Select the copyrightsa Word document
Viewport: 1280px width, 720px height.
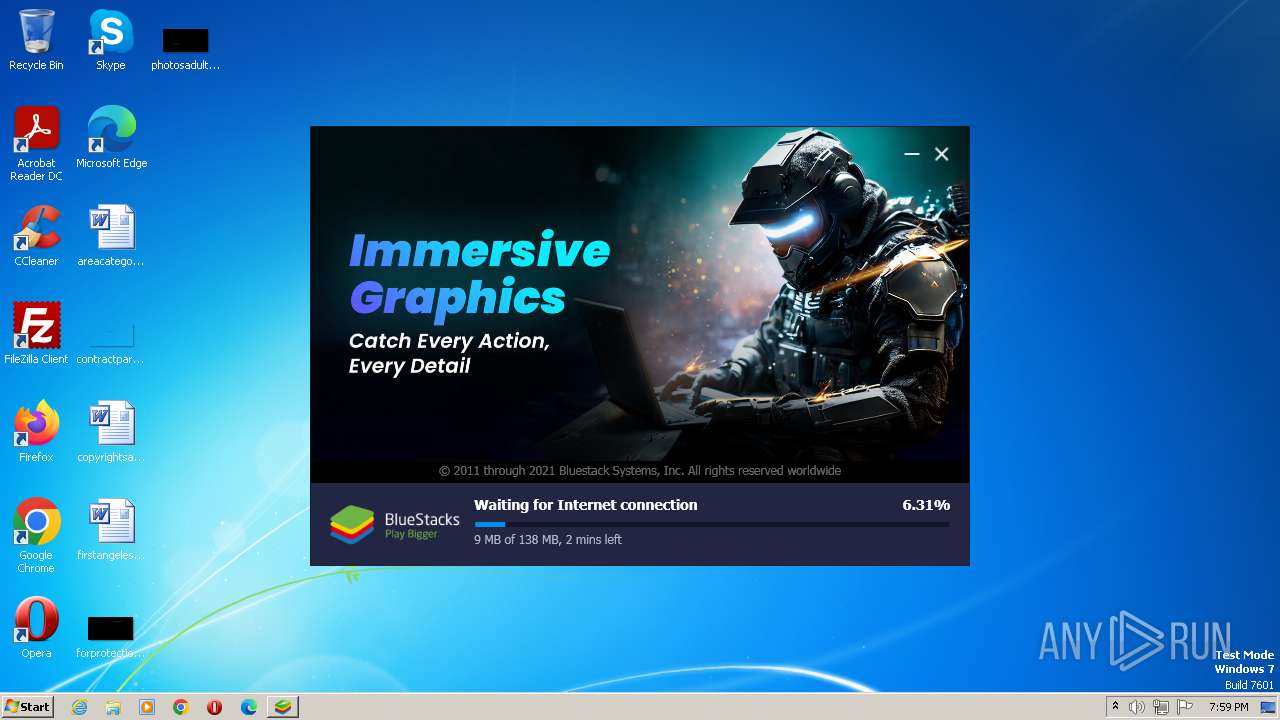(x=111, y=431)
